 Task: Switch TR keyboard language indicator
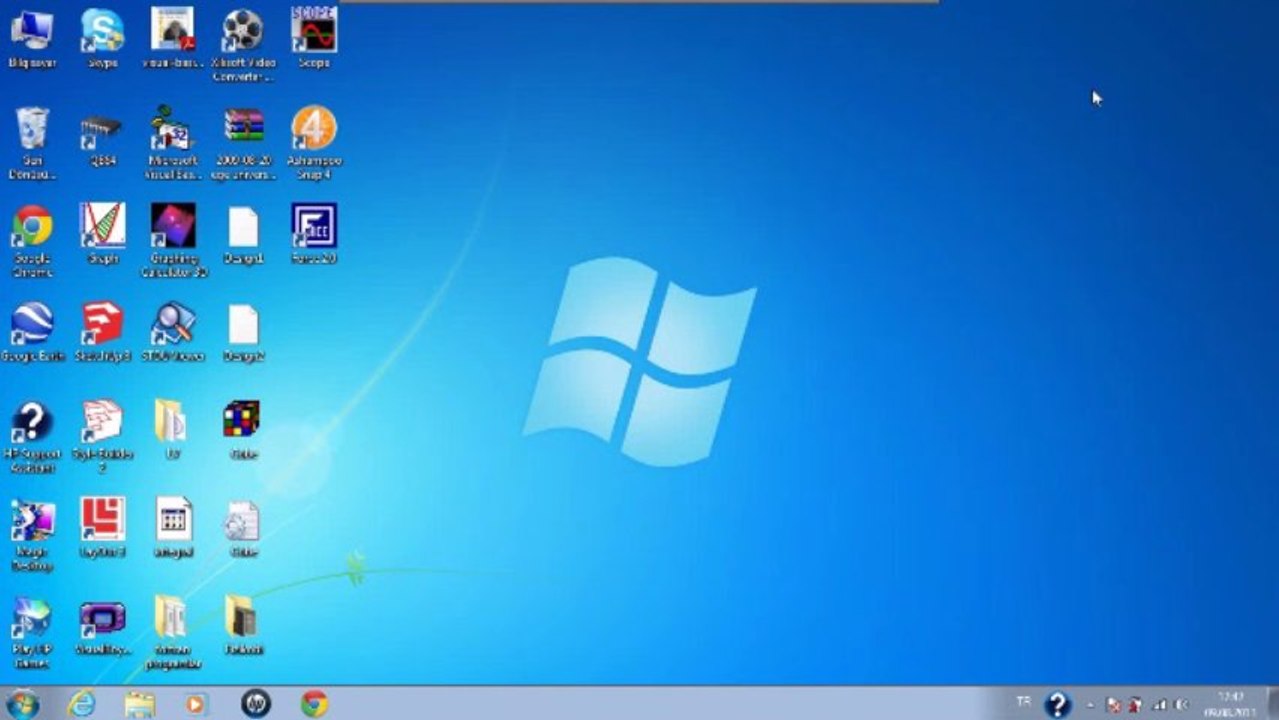[1024, 701]
